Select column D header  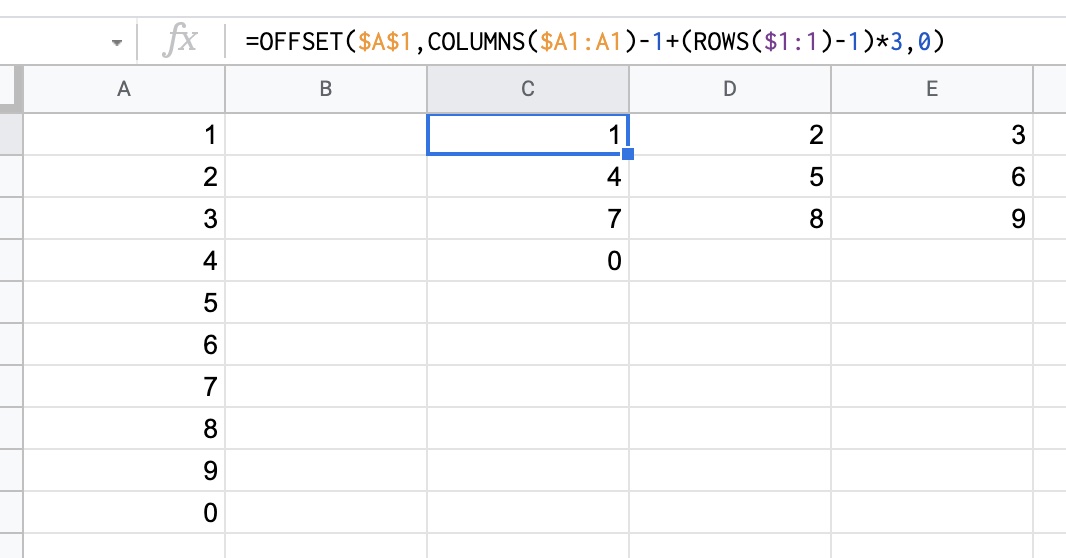729,89
